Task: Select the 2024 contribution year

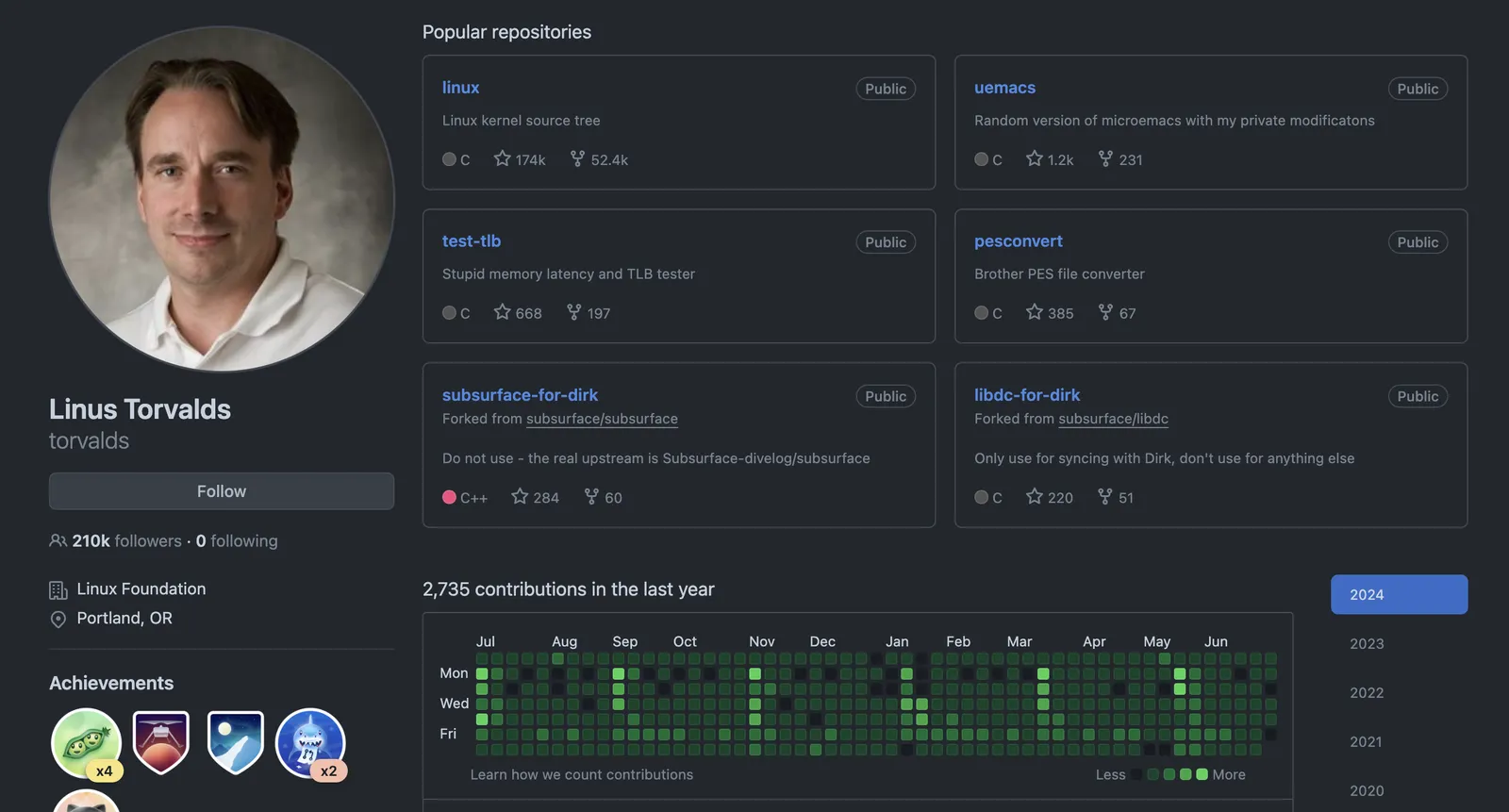Action: [1399, 595]
